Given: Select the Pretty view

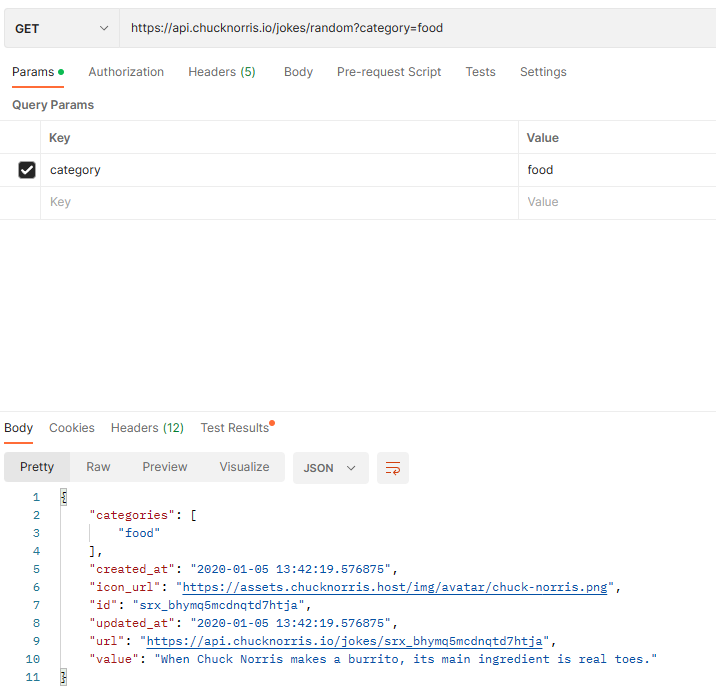Looking at the screenshot, I should click(x=37, y=467).
